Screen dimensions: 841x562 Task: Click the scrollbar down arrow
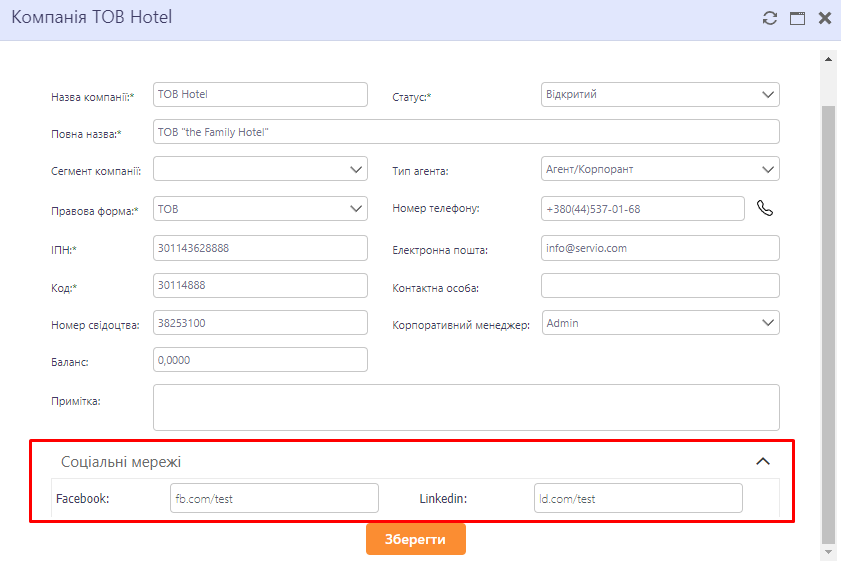(828, 551)
